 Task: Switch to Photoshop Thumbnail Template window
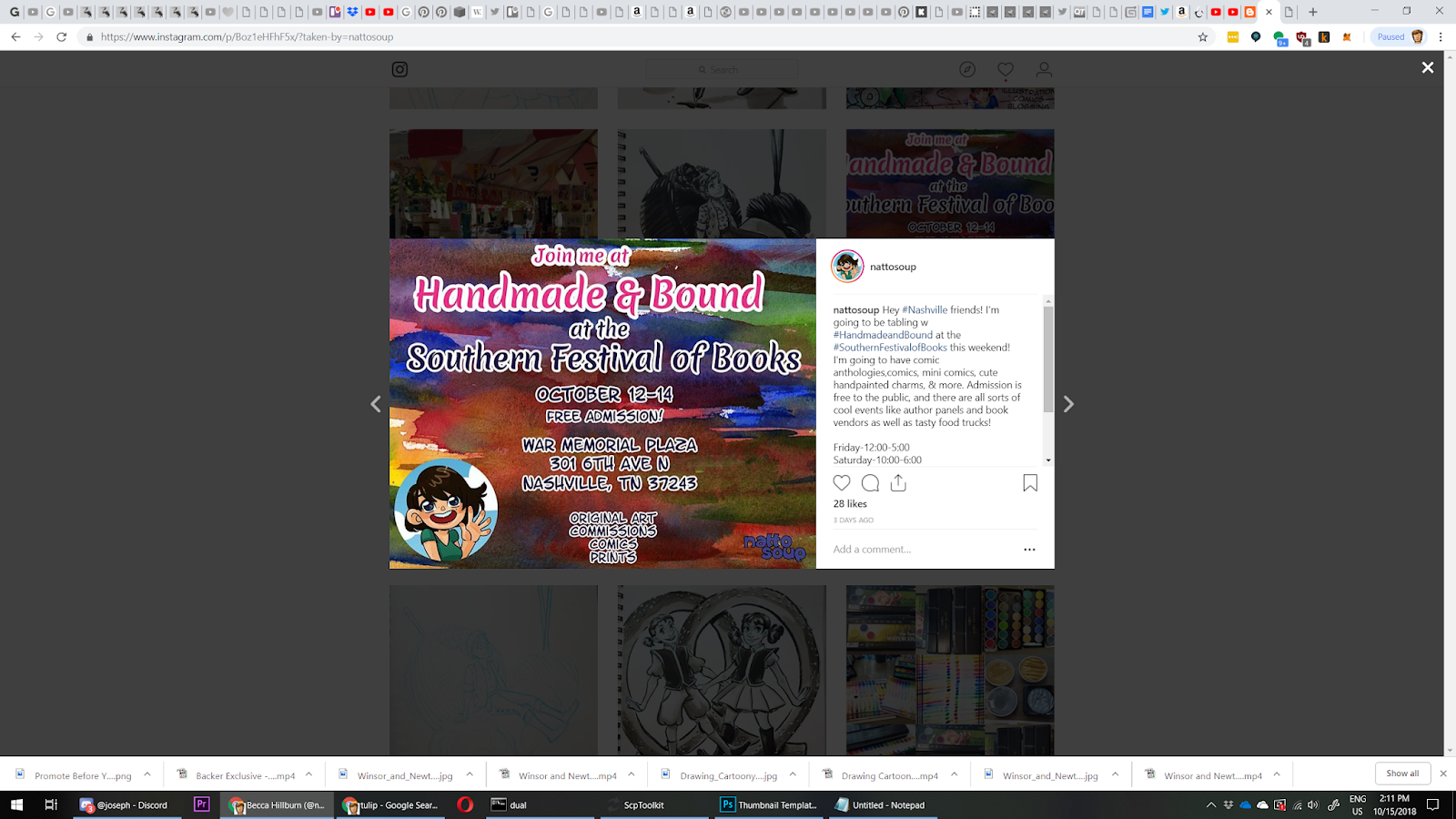coord(771,804)
